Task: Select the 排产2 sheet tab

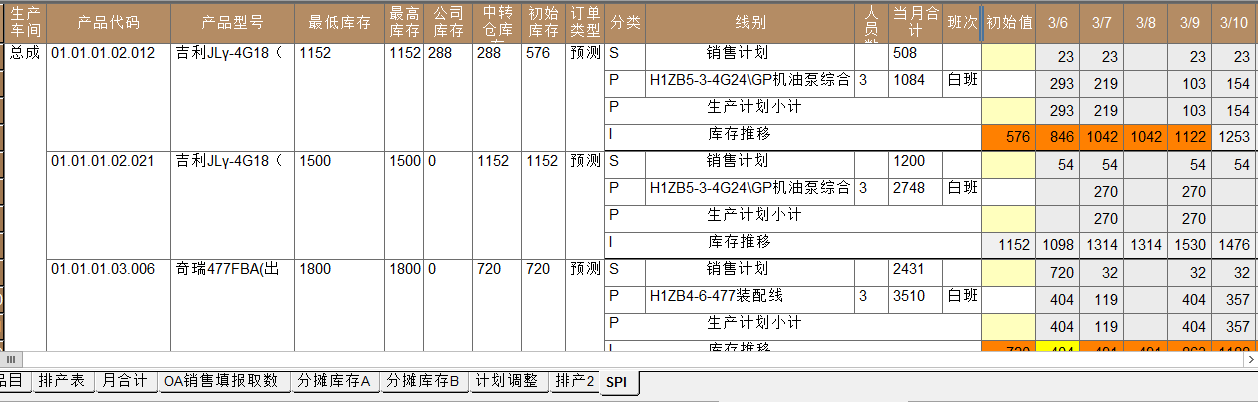Action: [574, 381]
